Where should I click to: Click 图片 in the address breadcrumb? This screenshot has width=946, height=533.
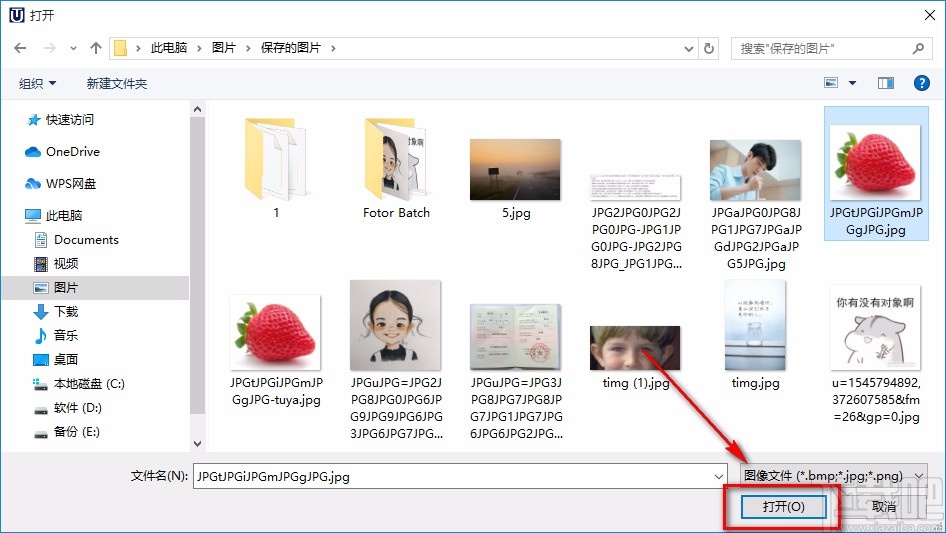pyautogui.click(x=224, y=48)
